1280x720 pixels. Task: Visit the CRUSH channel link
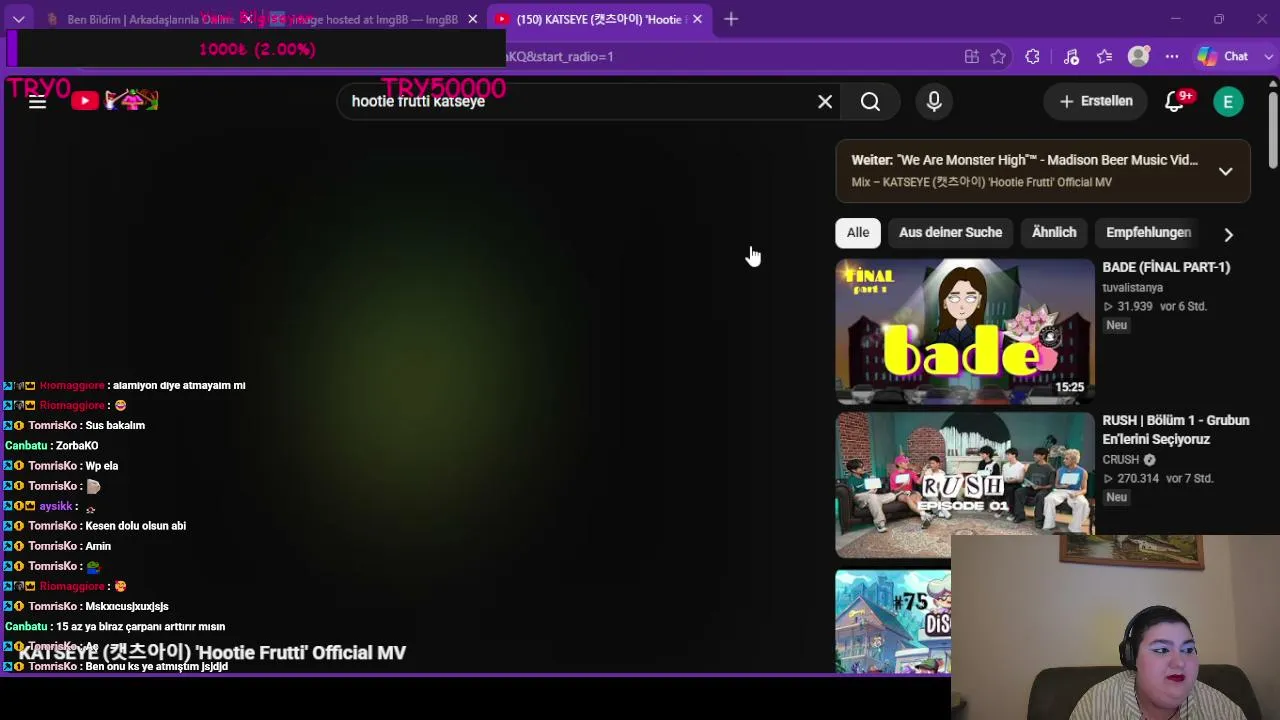[1120, 460]
